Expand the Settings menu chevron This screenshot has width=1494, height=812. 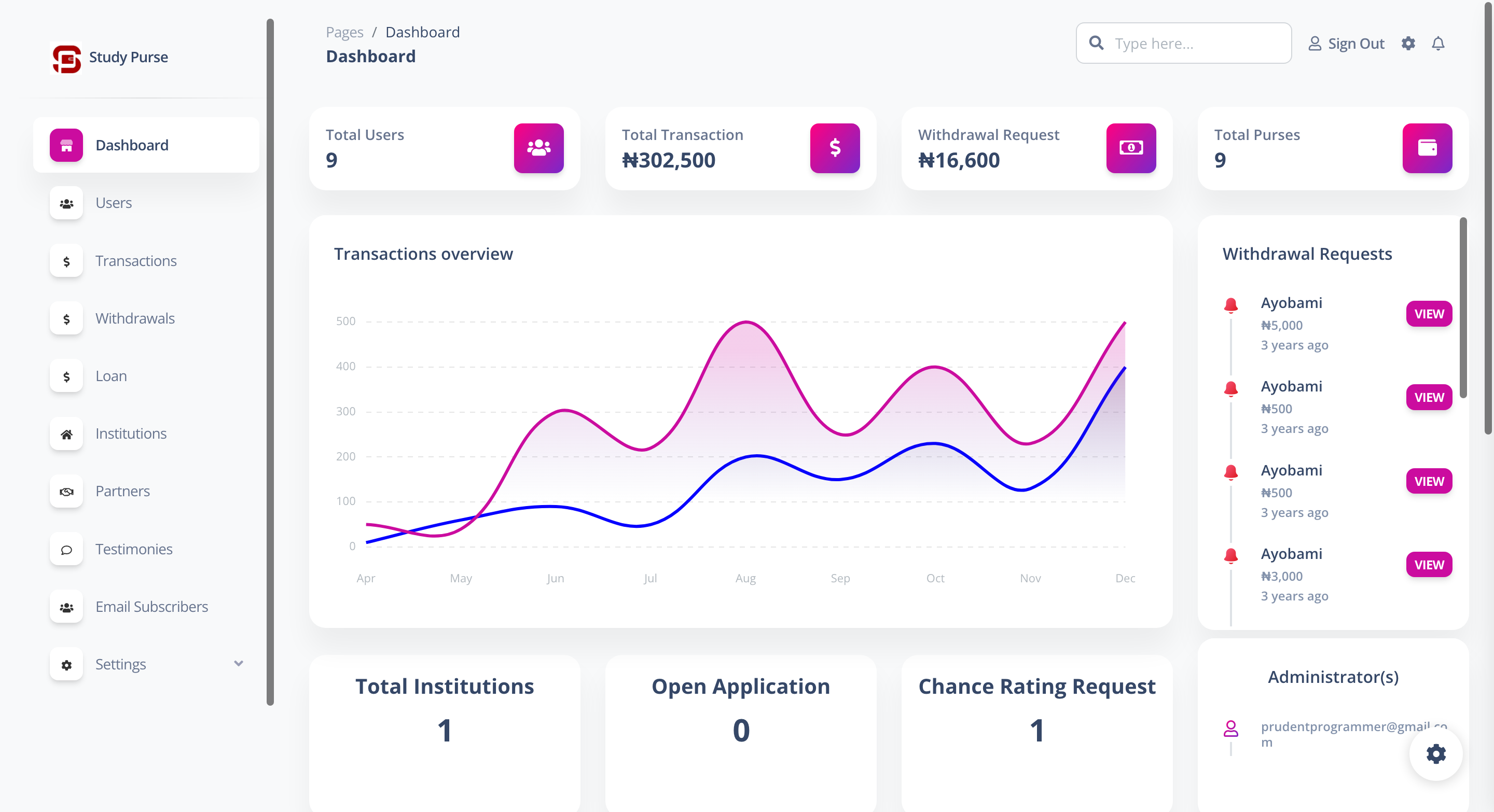click(239, 664)
